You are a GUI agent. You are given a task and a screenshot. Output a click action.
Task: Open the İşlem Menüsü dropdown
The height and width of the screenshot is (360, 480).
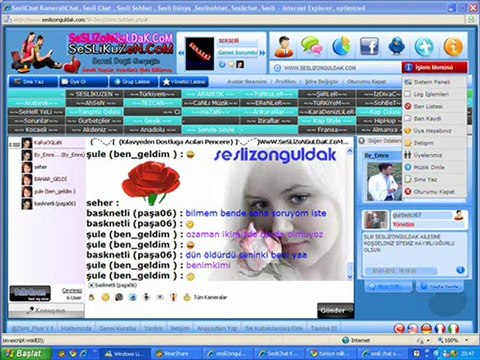coord(435,68)
